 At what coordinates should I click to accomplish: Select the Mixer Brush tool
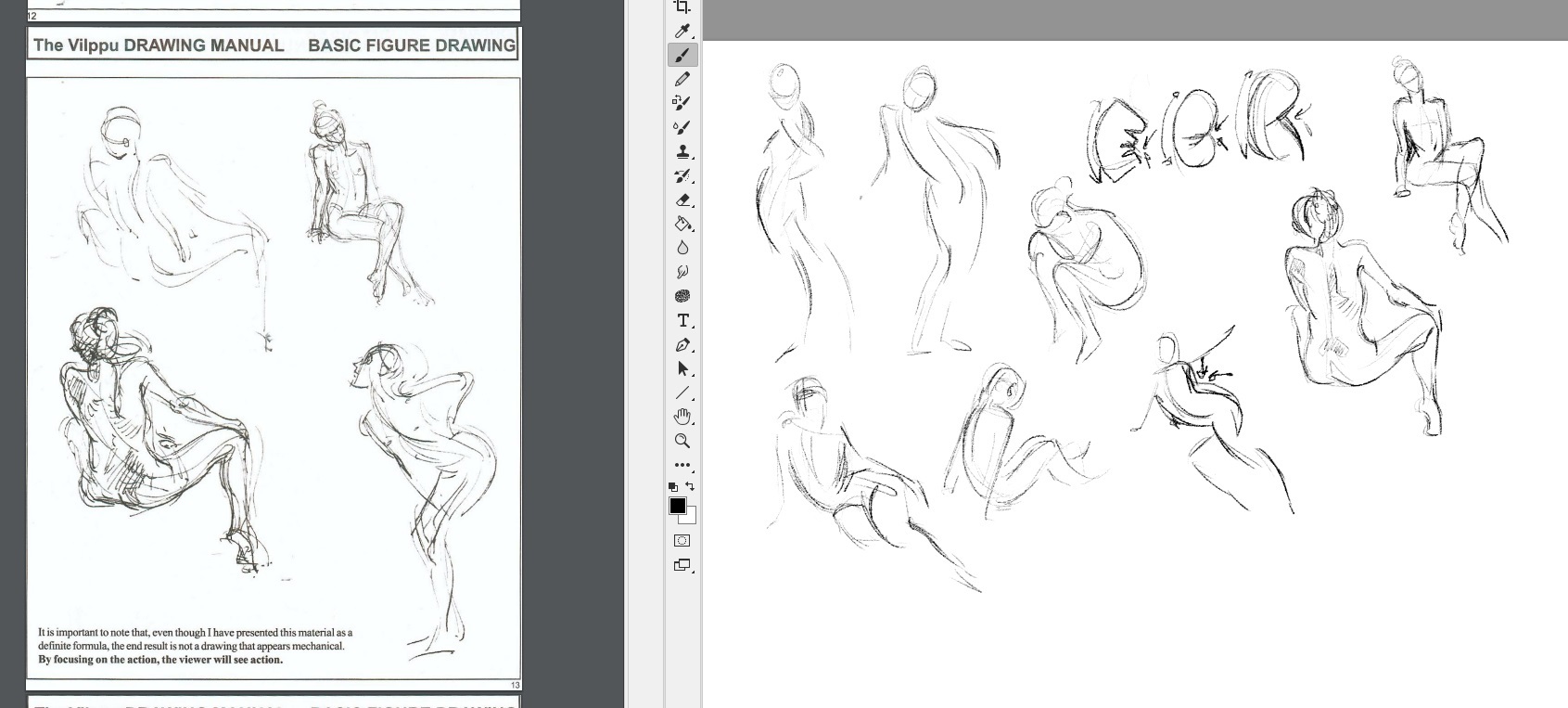pos(682,127)
